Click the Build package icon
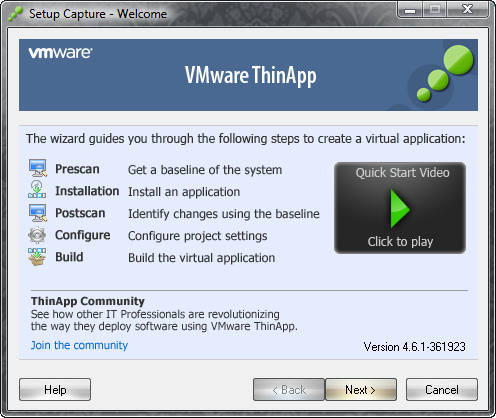Image resolution: width=496 pixels, height=418 pixels. [x=37, y=257]
